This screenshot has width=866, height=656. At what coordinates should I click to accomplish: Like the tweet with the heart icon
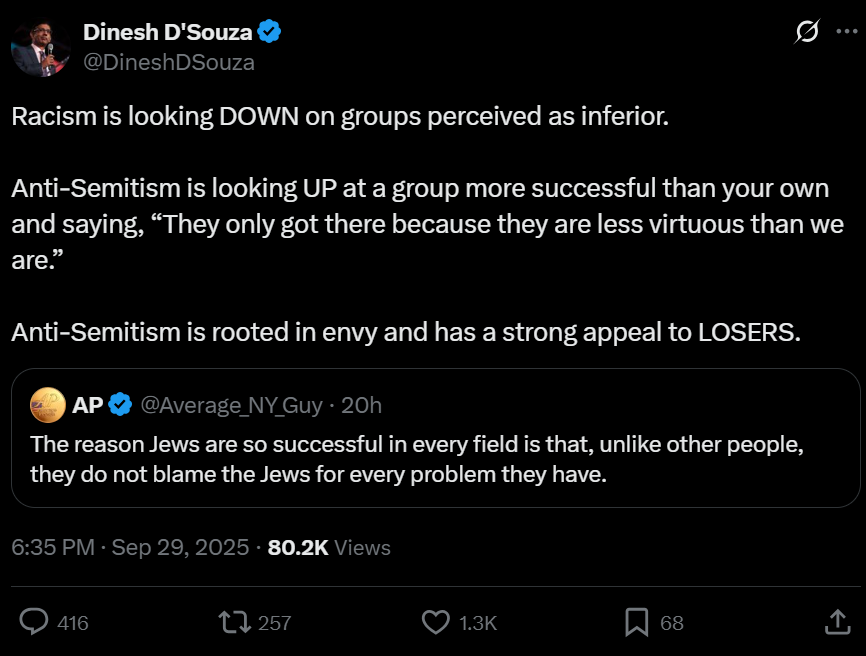pyautogui.click(x=435, y=622)
